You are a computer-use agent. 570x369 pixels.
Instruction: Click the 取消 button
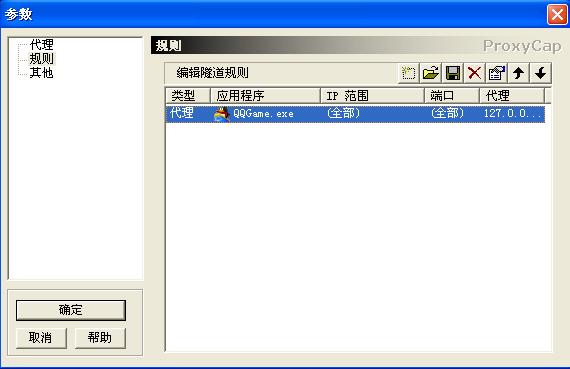pos(41,338)
